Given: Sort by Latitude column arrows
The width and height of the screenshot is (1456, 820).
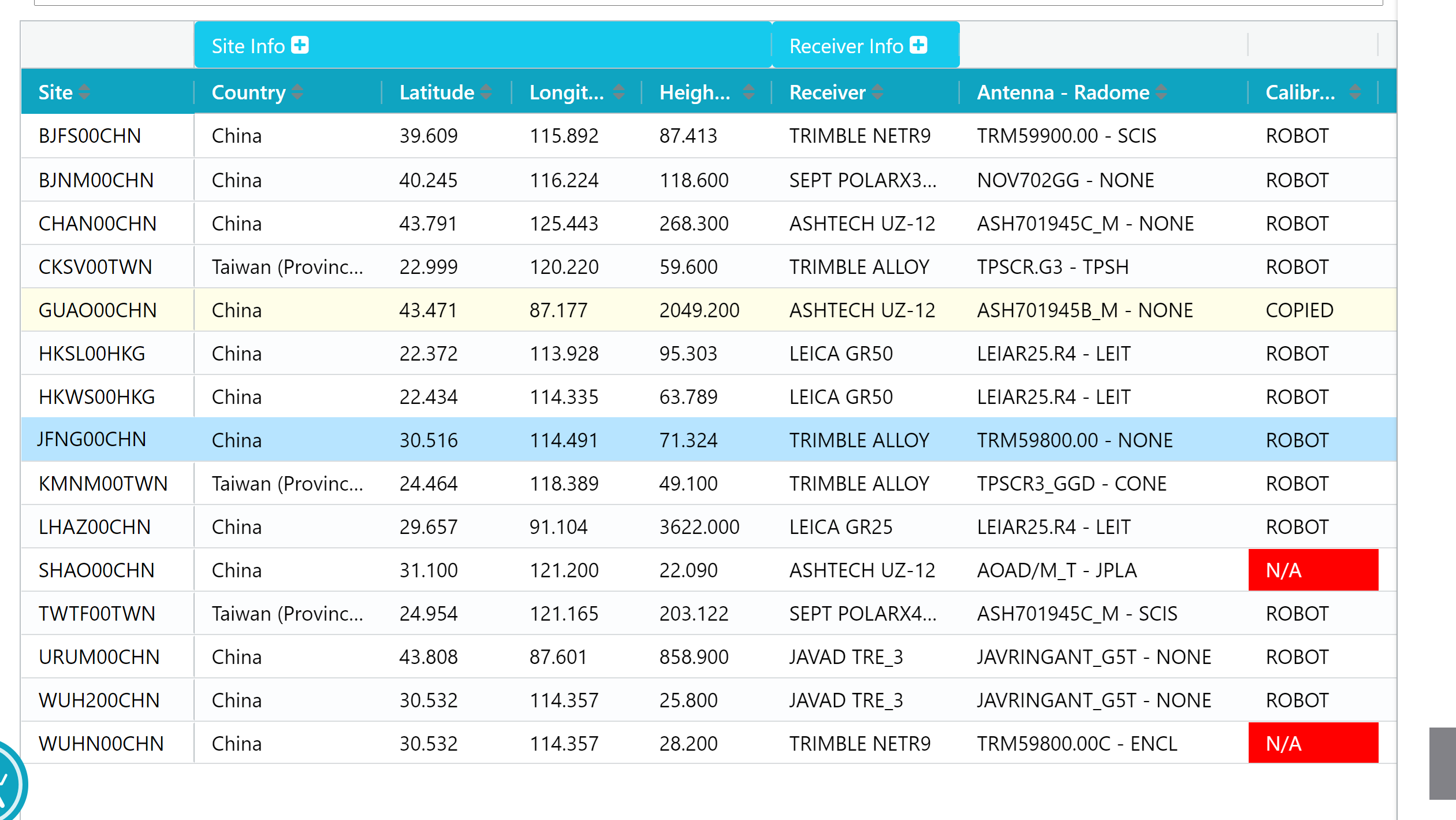Looking at the screenshot, I should point(486,92).
